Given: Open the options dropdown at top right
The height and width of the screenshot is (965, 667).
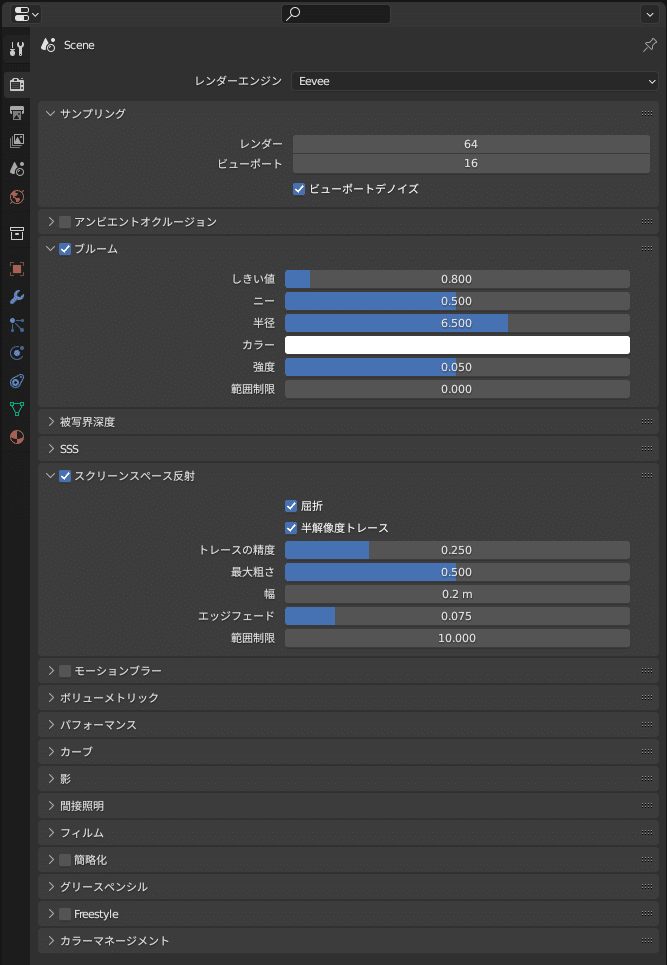Looking at the screenshot, I should (x=650, y=14).
